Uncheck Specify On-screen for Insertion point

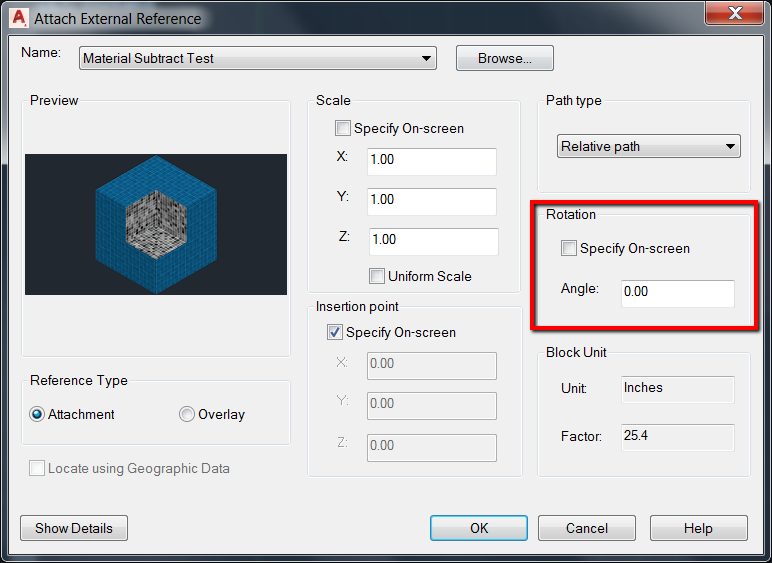point(336,332)
